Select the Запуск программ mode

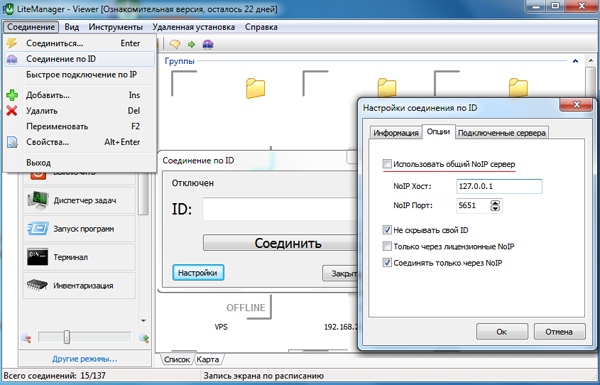point(79,229)
